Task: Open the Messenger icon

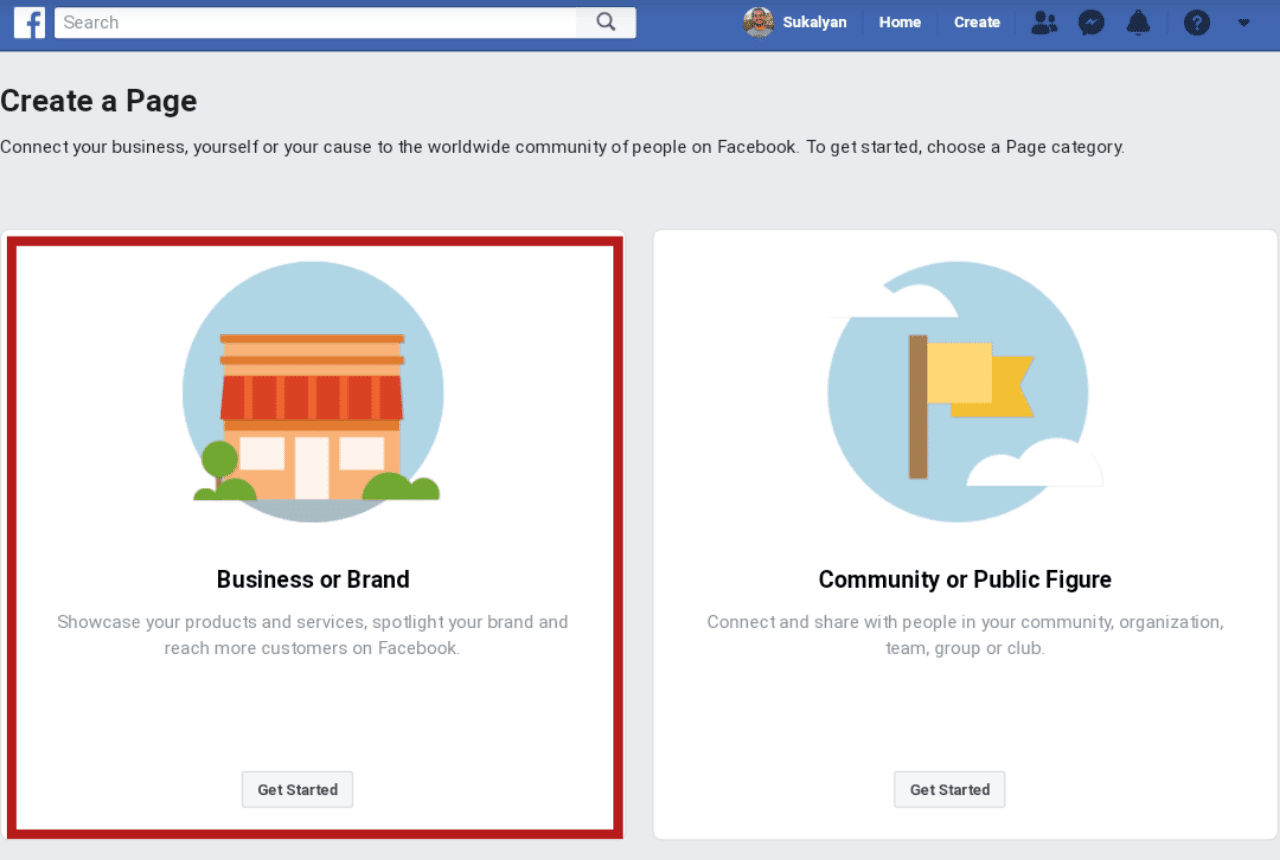Action: [x=1091, y=22]
